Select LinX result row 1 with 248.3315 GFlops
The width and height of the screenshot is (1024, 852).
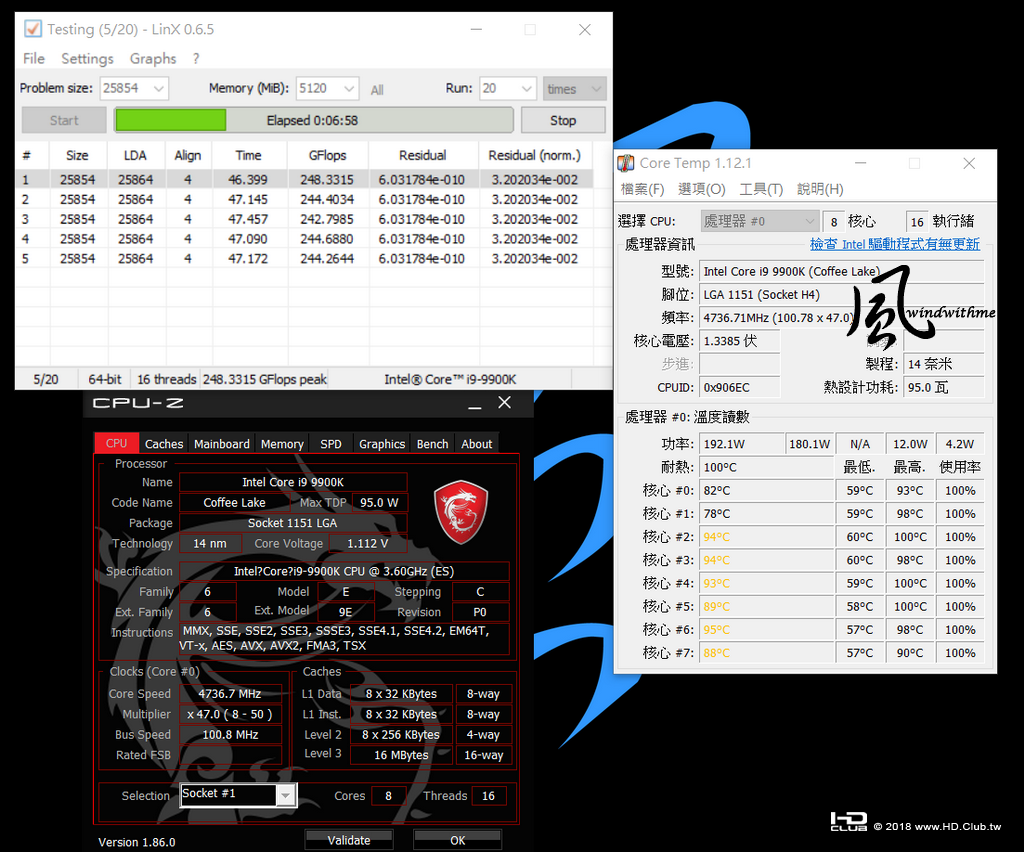coord(304,180)
